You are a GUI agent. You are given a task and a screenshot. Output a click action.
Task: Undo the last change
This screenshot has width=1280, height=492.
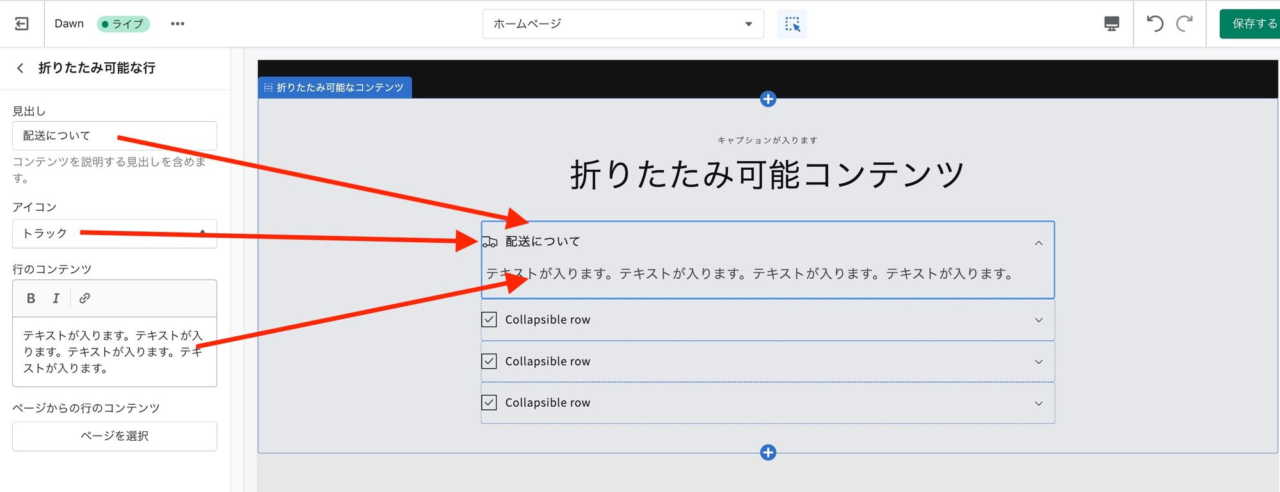click(x=1155, y=24)
